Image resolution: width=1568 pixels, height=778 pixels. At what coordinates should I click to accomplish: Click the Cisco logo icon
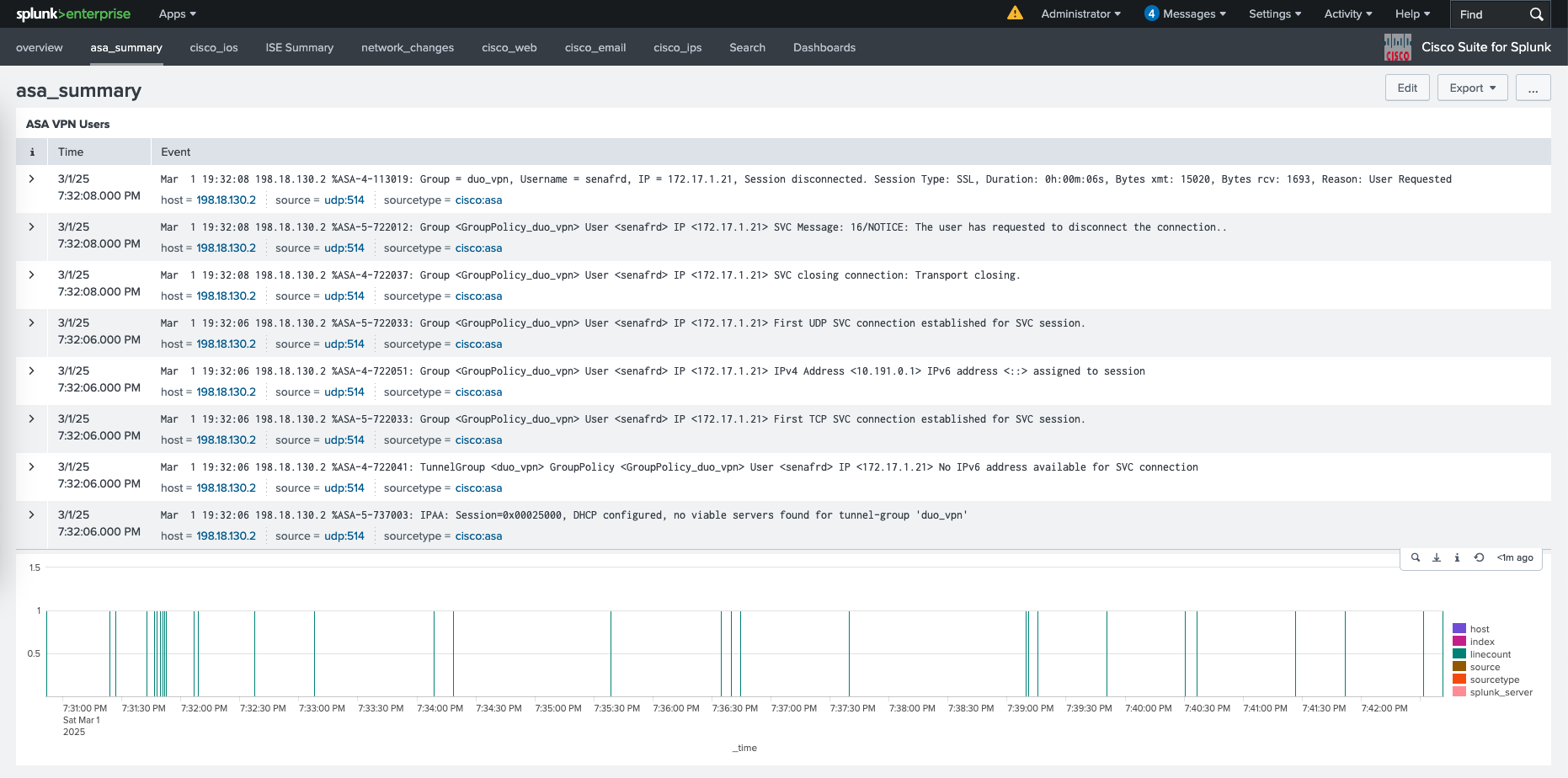point(1397,47)
